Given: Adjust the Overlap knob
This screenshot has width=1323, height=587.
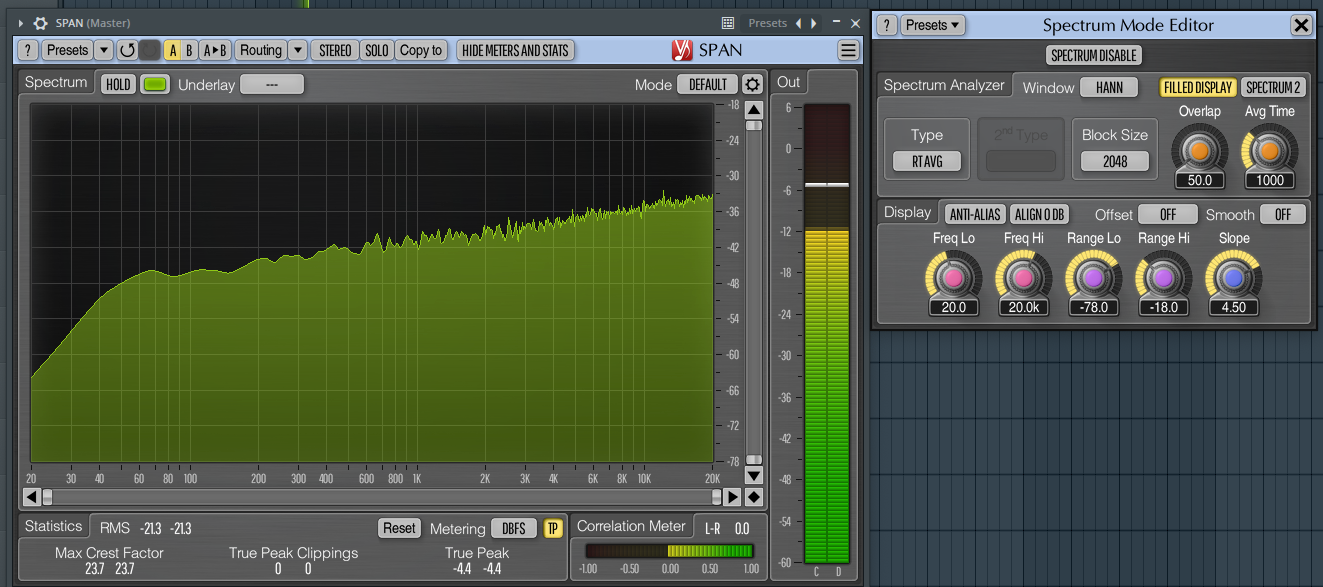Looking at the screenshot, I should pyautogui.click(x=1199, y=152).
